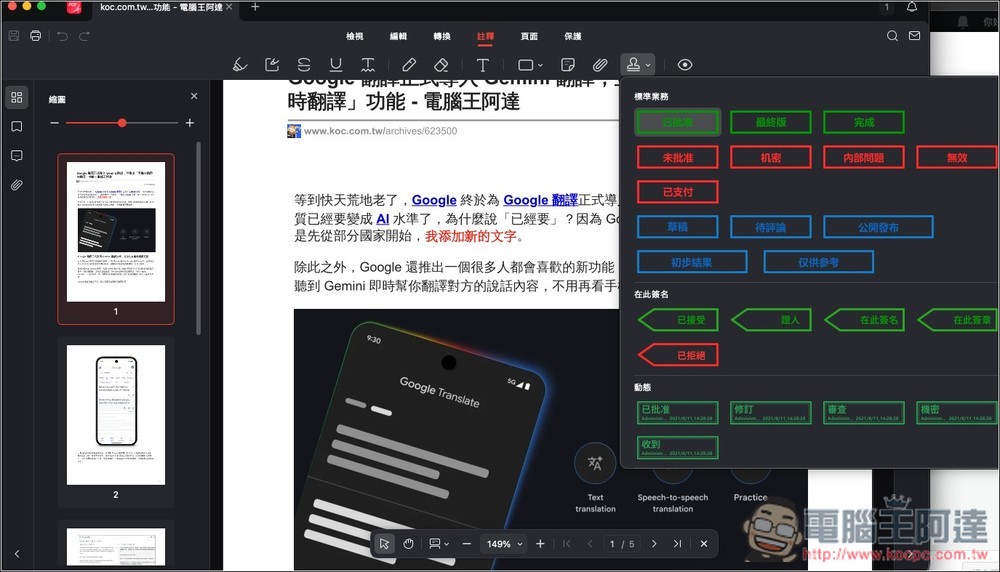Jump to last page button

click(x=677, y=544)
